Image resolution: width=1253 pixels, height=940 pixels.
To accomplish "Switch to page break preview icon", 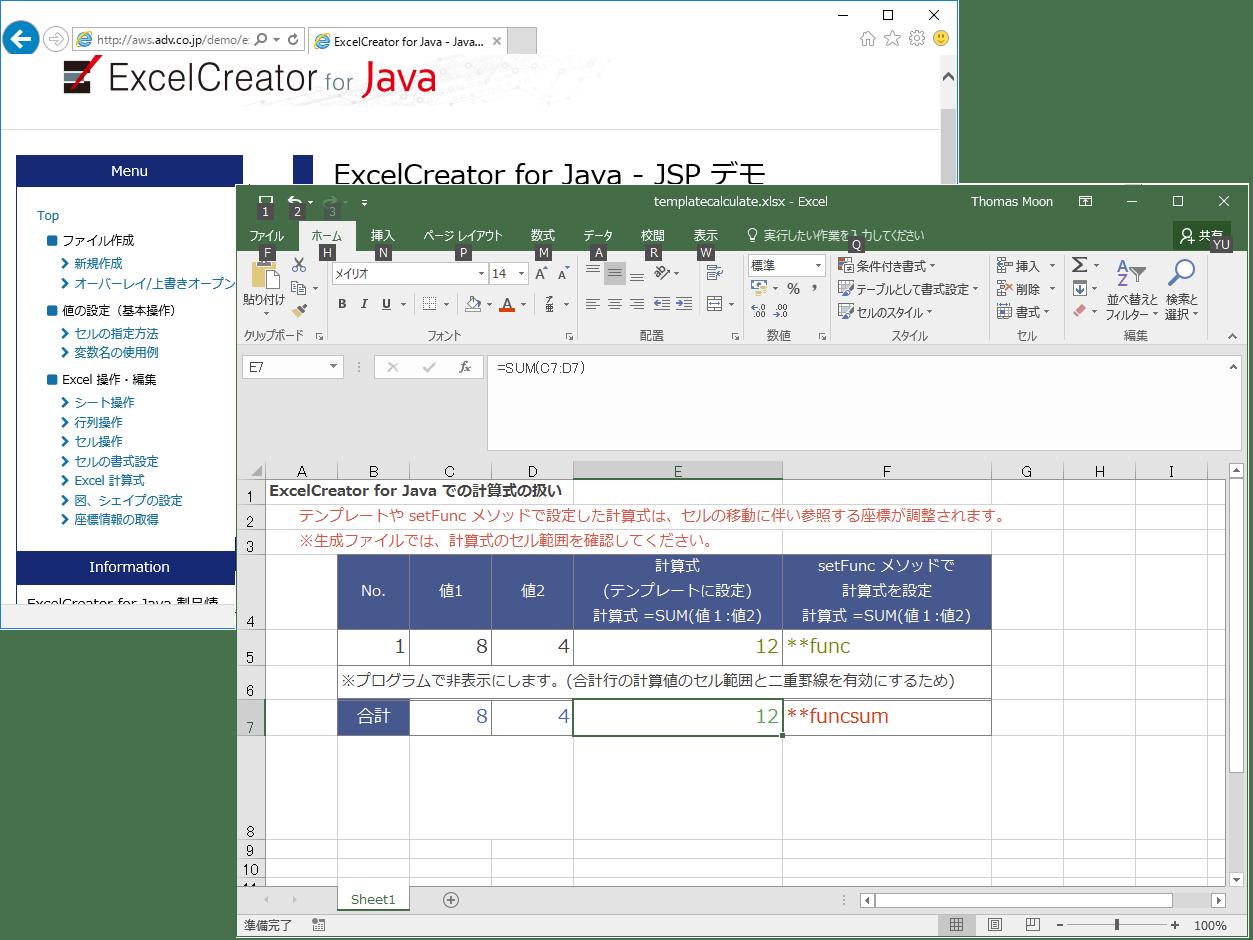I will tap(1032, 925).
